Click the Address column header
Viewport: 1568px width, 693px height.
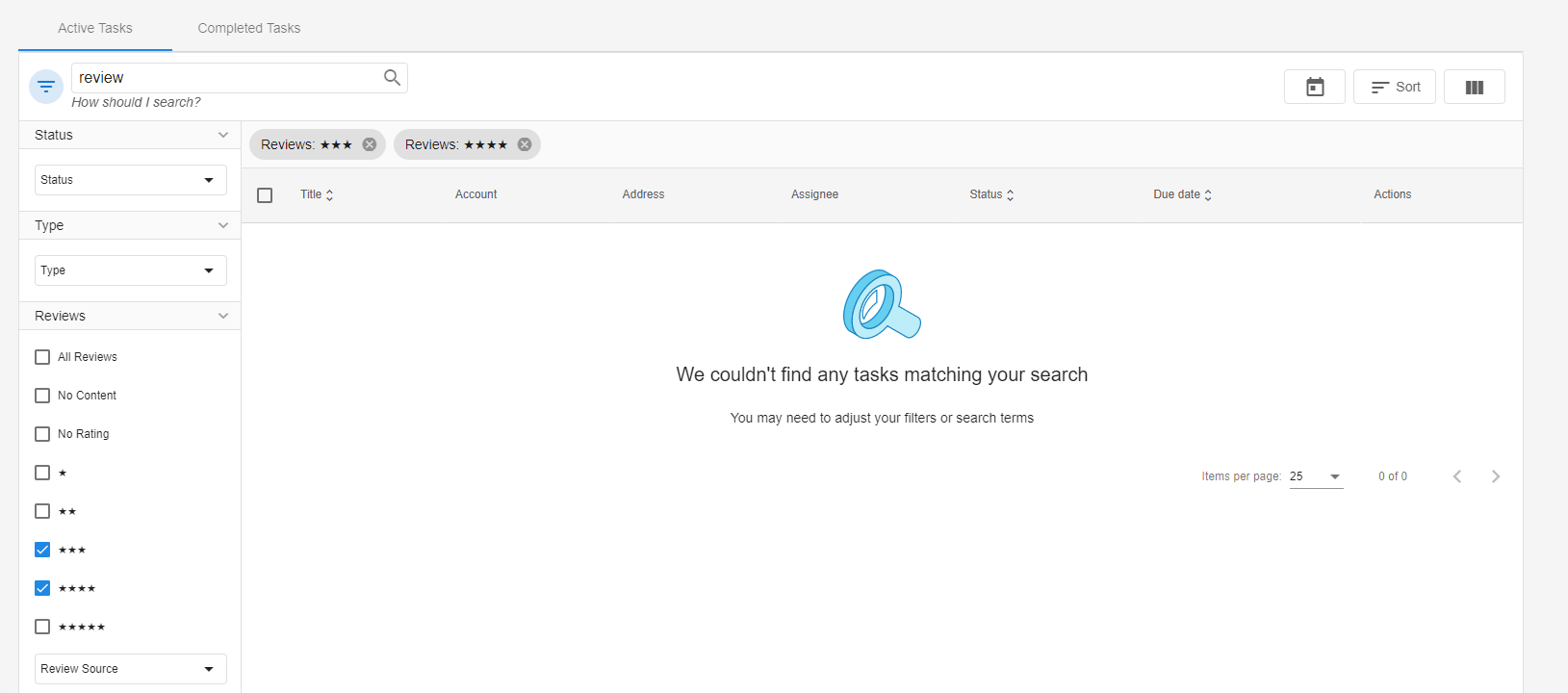(x=643, y=194)
